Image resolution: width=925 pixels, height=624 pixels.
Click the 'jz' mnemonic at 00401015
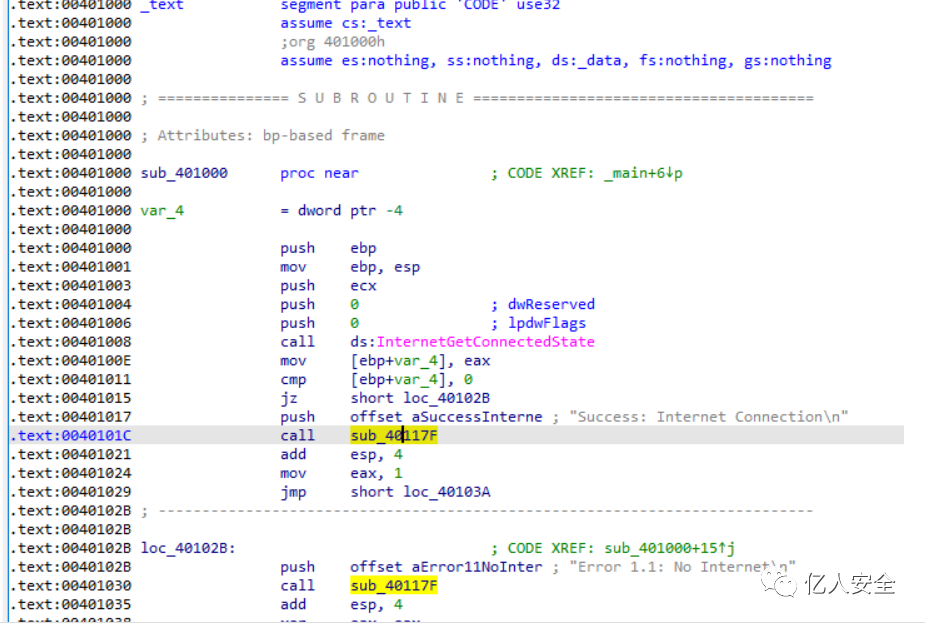tap(288, 398)
